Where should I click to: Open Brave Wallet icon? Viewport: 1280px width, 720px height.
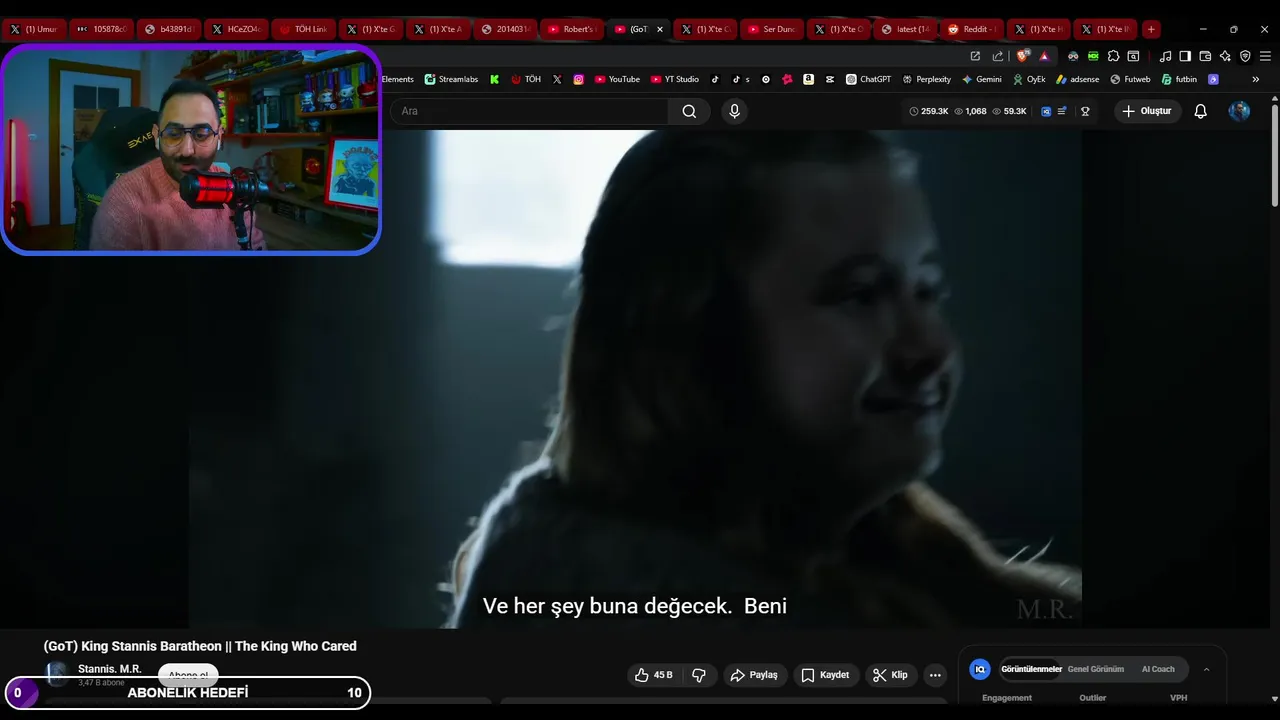pyautogui.click(x=1205, y=56)
